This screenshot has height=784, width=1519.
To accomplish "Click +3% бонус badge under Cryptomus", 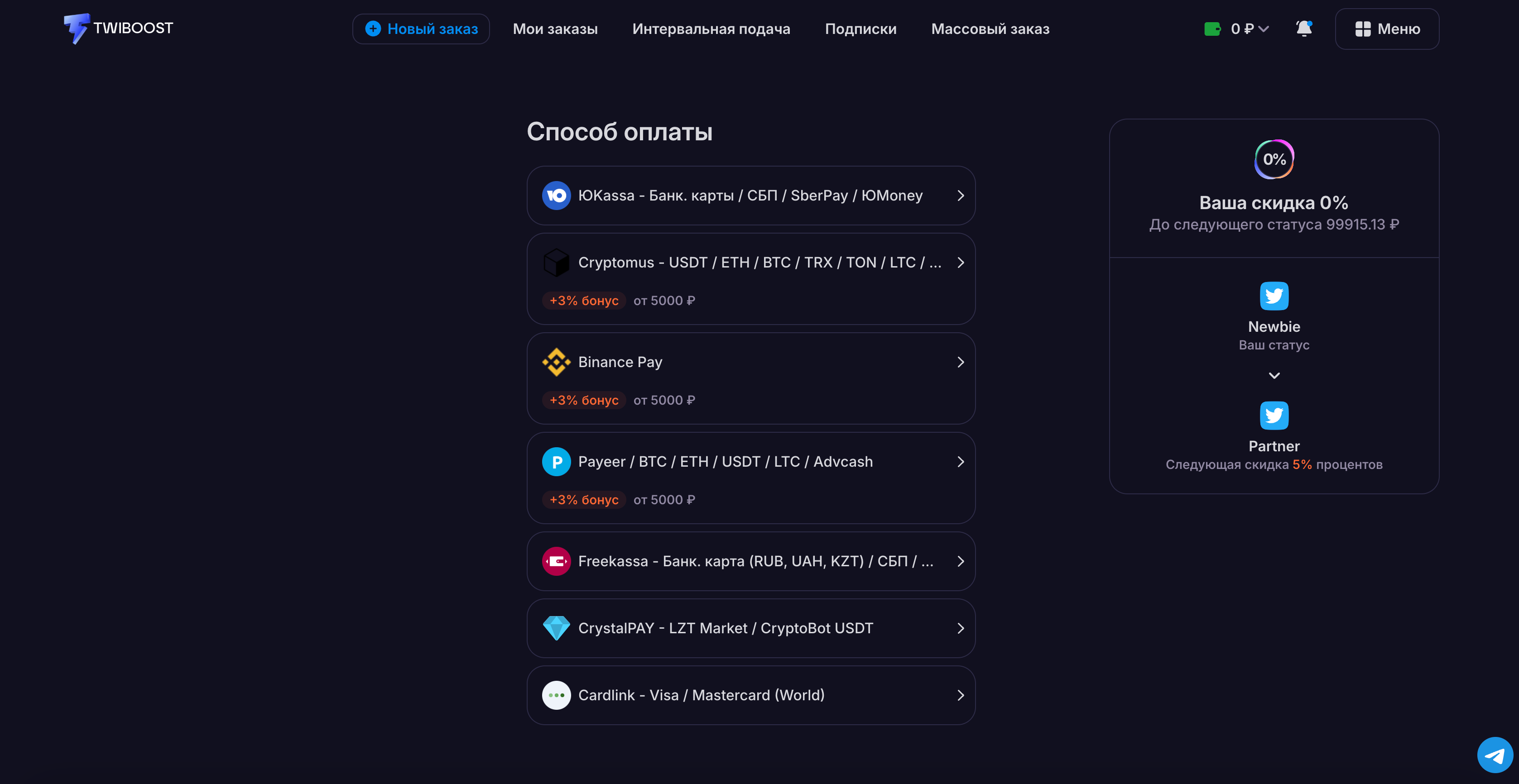I will pos(584,301).
